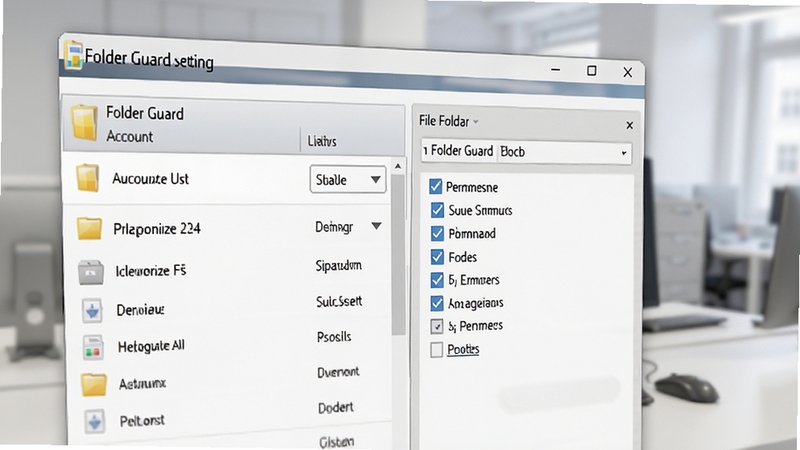
Task: Uncheck the Amageians checkbox
Action: (x=437, y=303)
